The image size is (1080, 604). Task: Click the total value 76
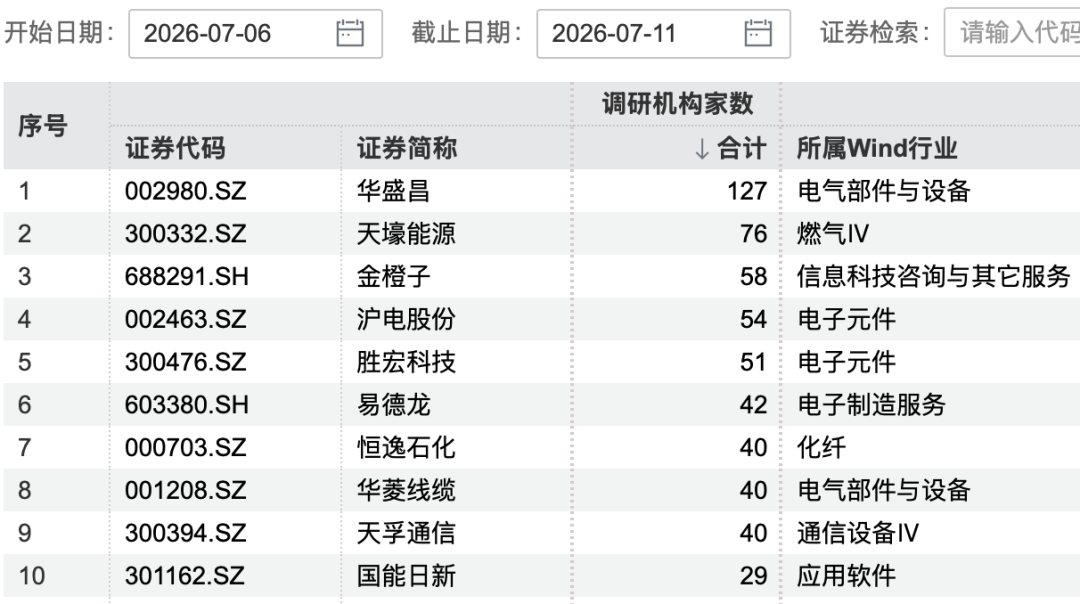click(x=754, y=233)
